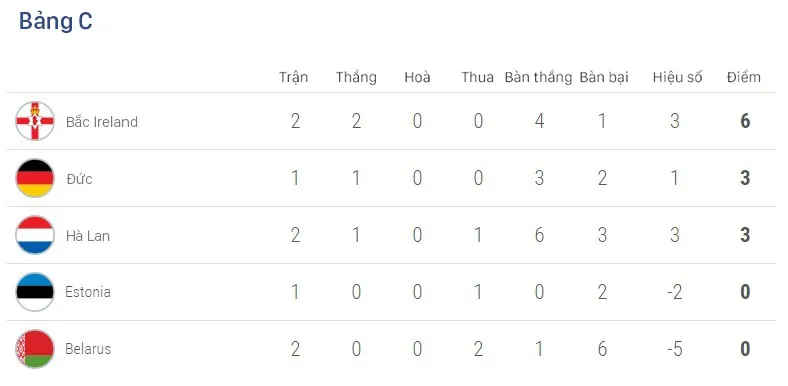Open the Bắc Ireland team link
This screenshot has height=386, width=788.
coord(102,122)
